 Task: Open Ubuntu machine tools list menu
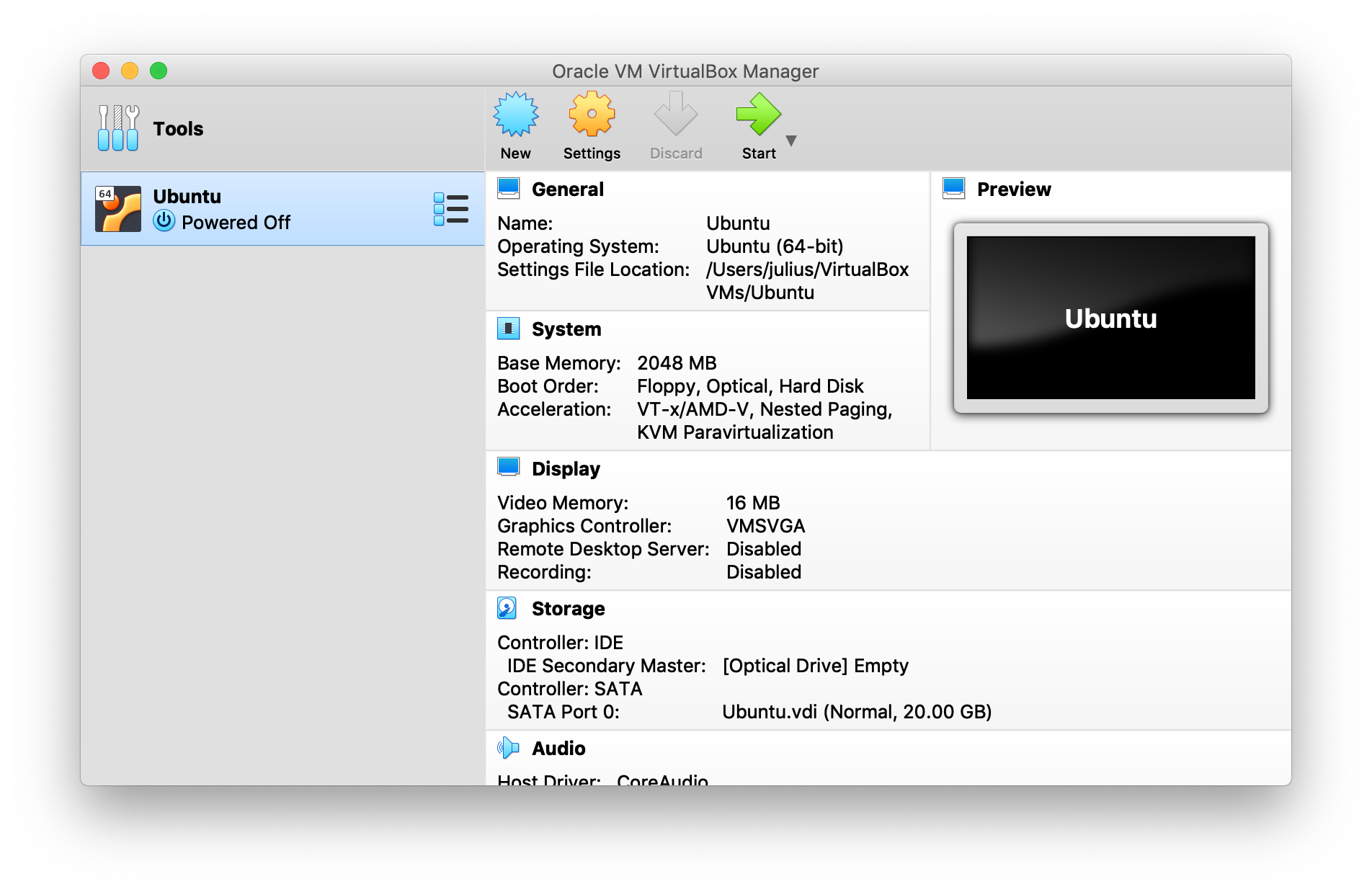450,209
